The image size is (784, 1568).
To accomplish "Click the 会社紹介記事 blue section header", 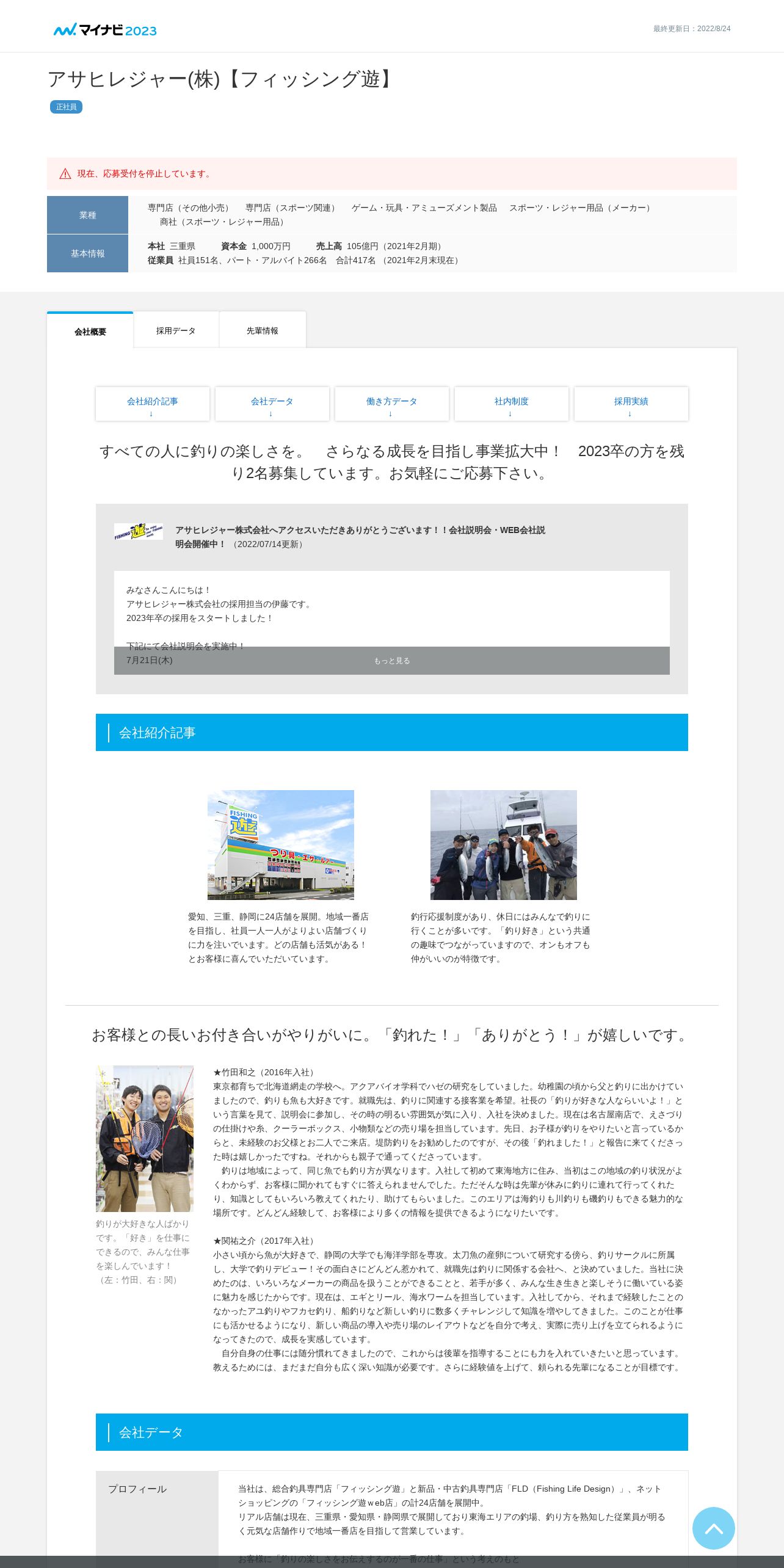I will (392, 733).
